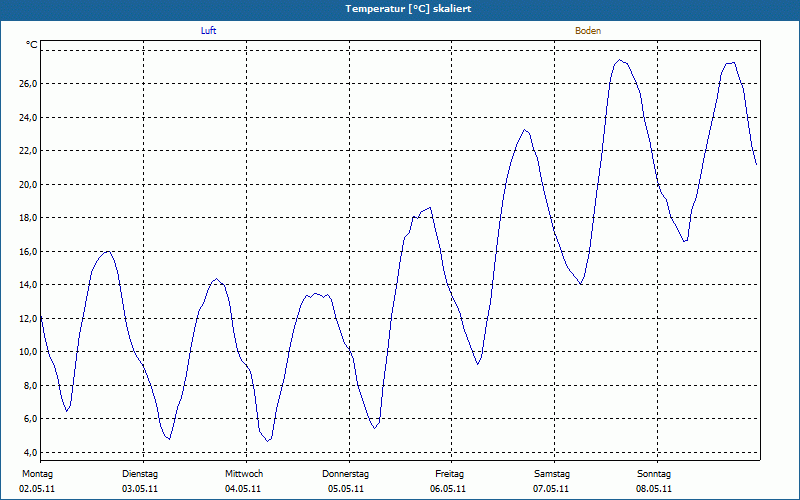The width and height of the screenshot is (800, 500).
Task: Click the Dienstag day label
Action: tap(140, 474)
